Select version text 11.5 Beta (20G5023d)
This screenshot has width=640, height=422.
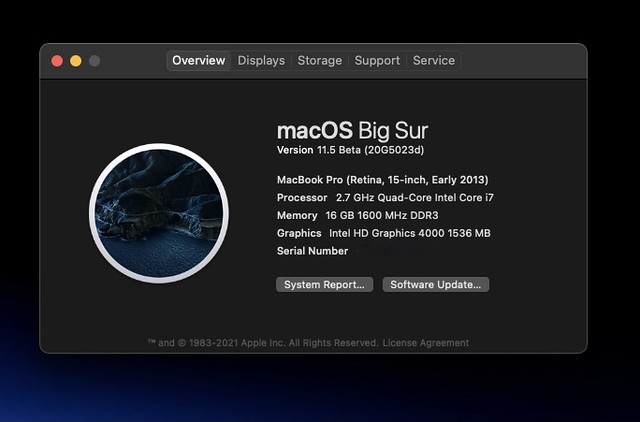pos(371,150)
